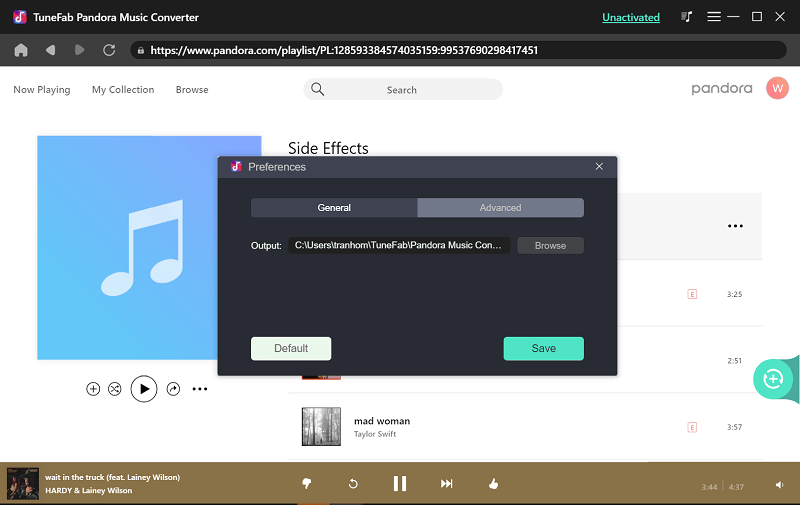Click explicit E badge beside 3:25
The image size is (800, 505).
tap(692, 294)
